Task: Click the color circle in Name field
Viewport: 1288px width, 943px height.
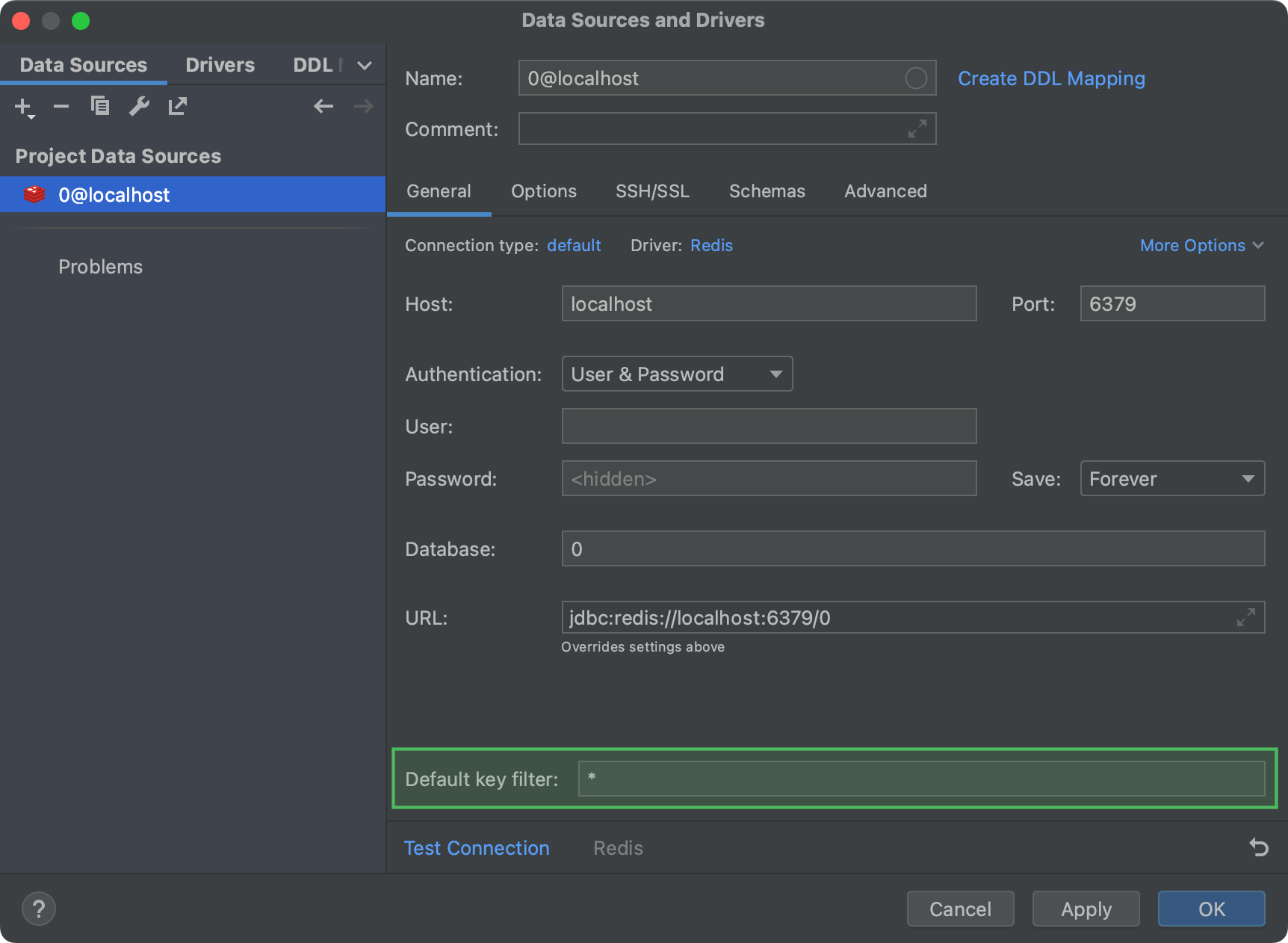Action: (916, 78)
